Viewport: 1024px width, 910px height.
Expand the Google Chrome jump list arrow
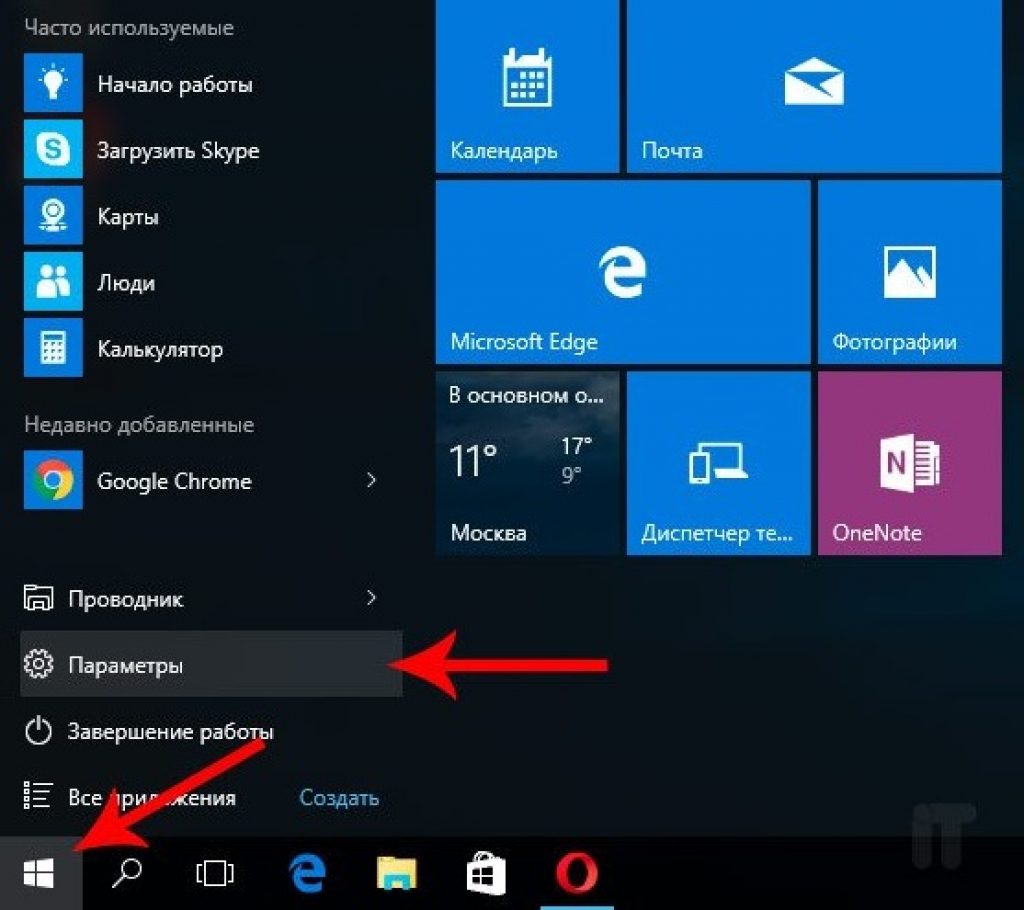[x=371, y=480]
